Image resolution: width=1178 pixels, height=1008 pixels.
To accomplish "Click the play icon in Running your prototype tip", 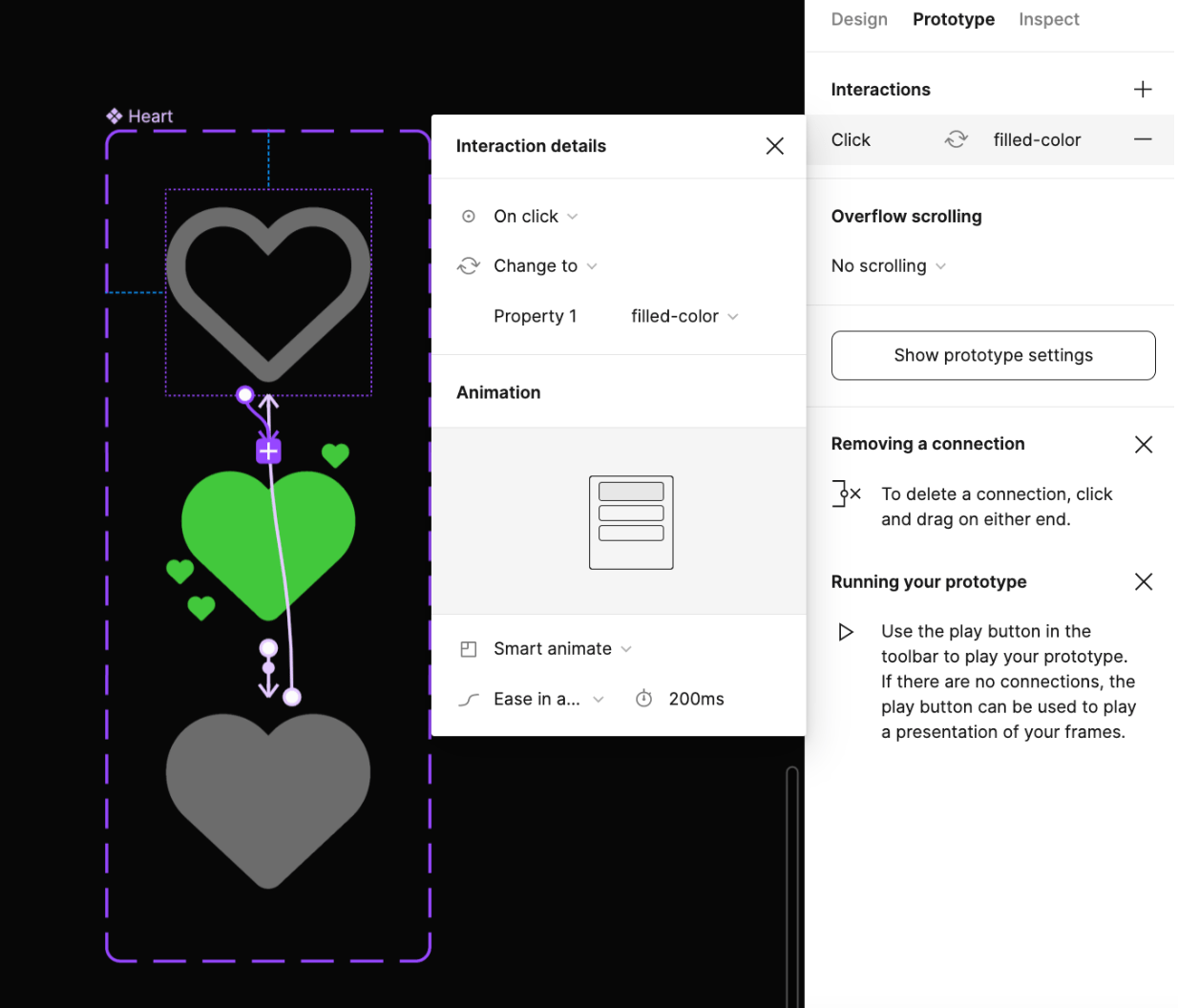I will (846, 631).
